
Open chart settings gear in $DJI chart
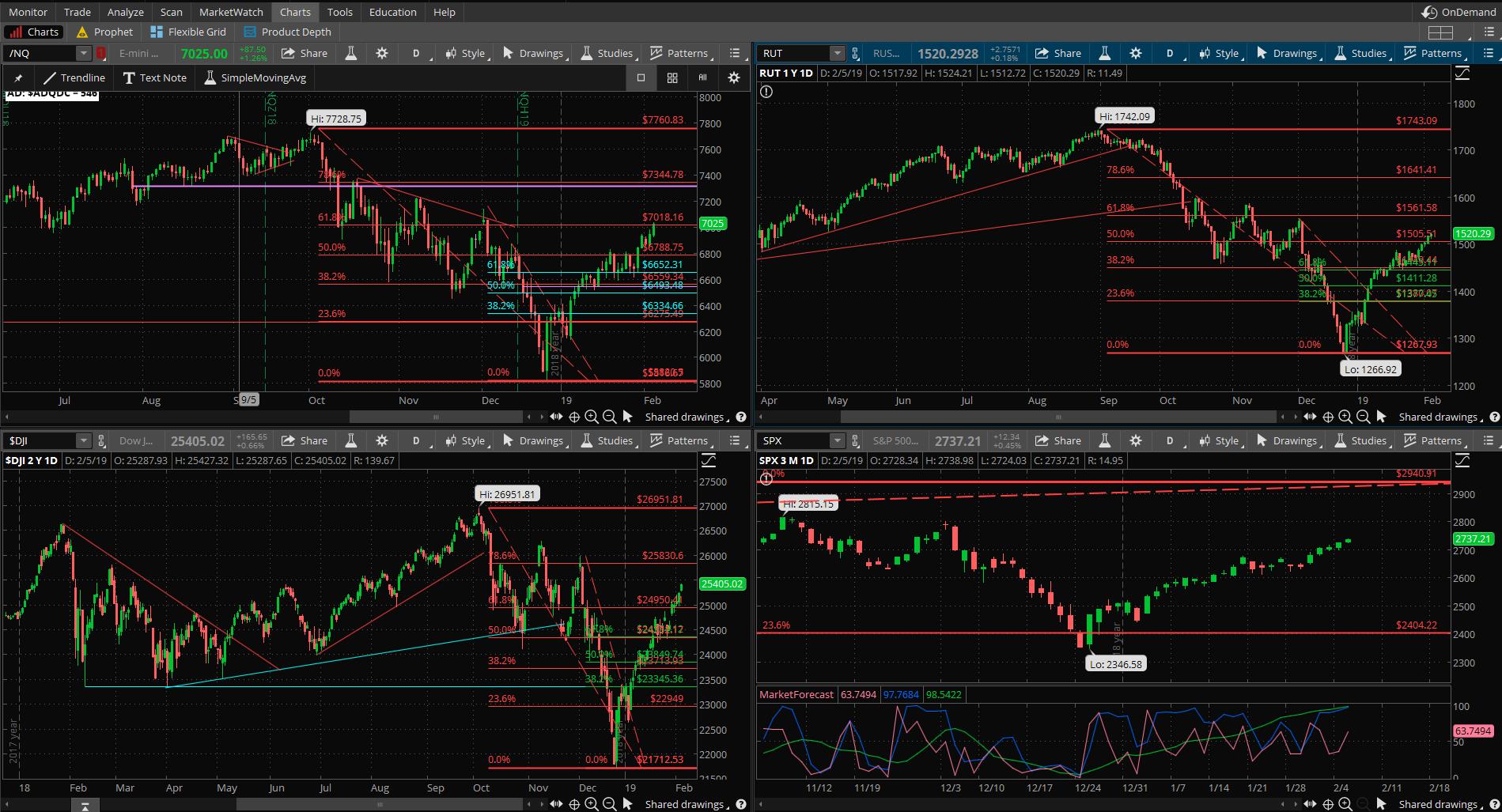[x=382, y=440]
